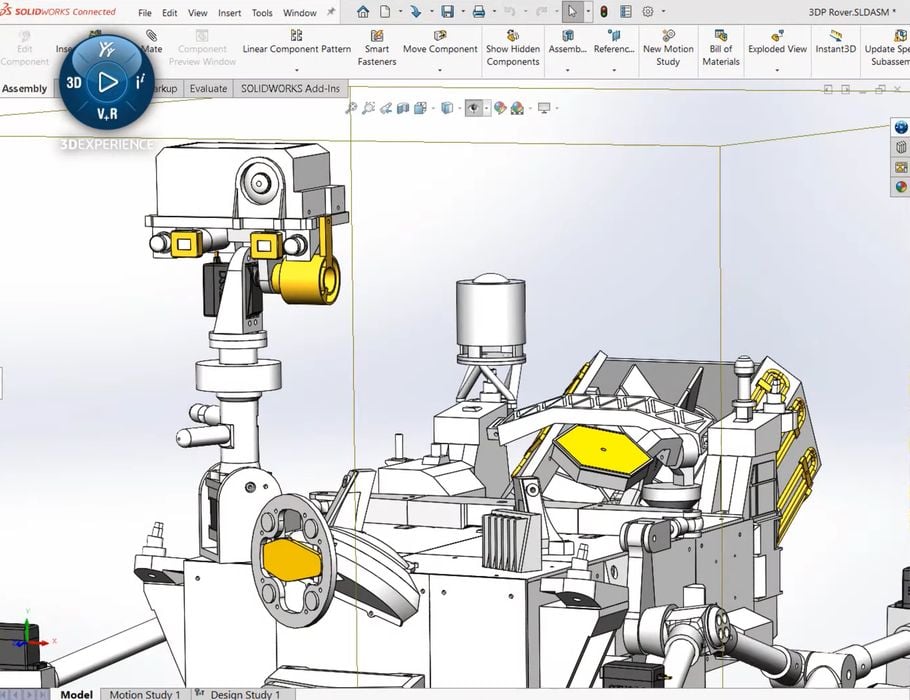Create a New Motion Study

668,48
